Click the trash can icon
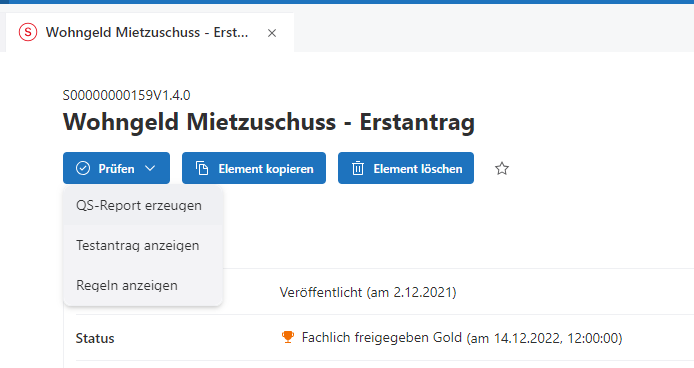The height and width of the screenshot is (368, 694). [x=358, y=168]
